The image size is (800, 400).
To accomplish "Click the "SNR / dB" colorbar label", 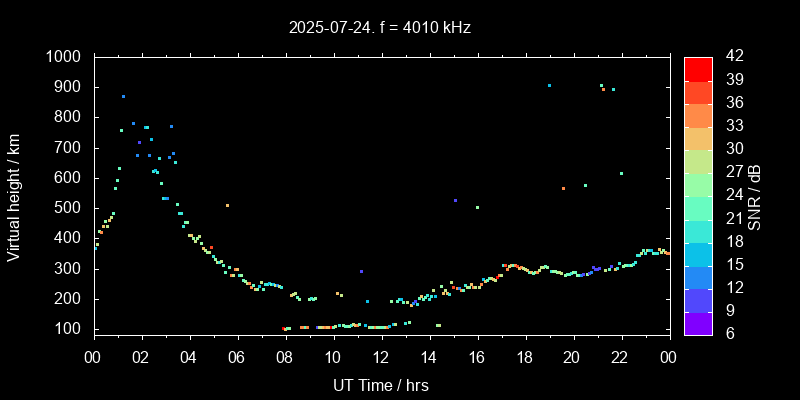I will click(755, 196).
